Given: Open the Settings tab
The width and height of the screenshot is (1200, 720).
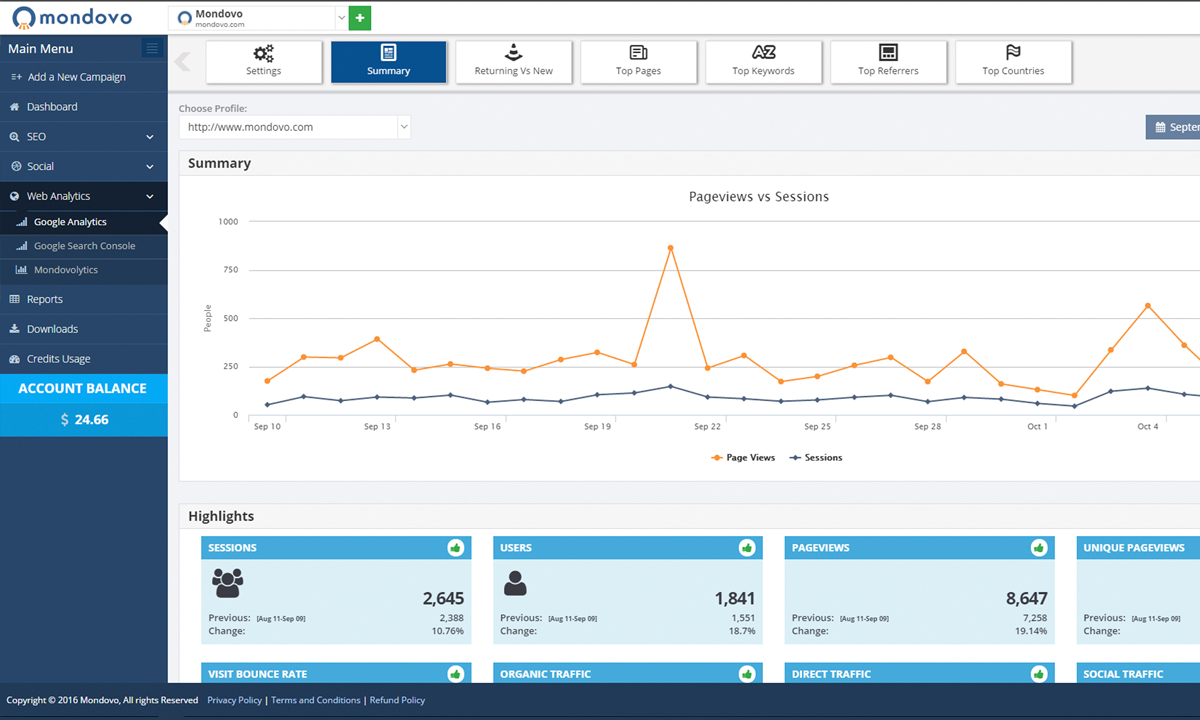Looking at the screenshot, I should 264,62.
